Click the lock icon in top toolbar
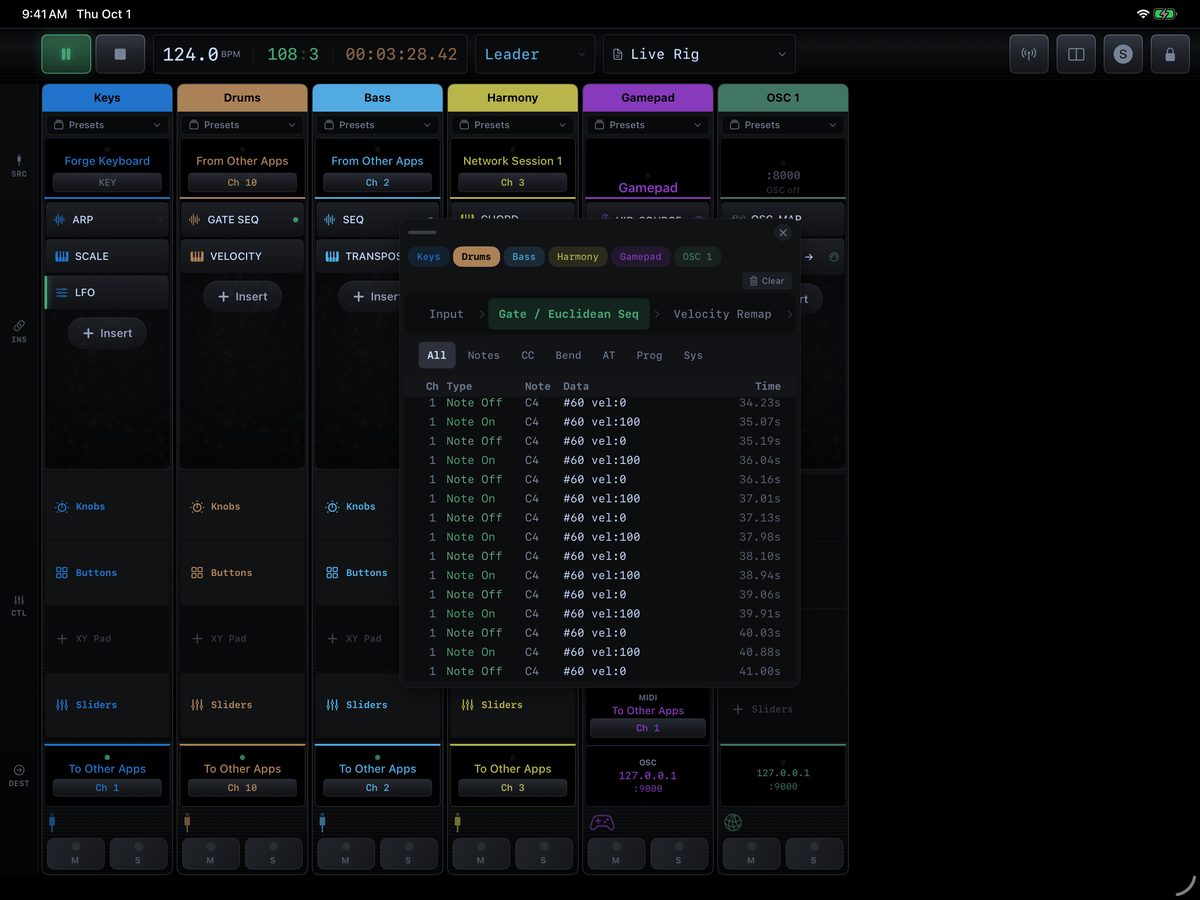Image resolution: width=1200 pixels, height=900 pixels. pos(1170,54)
